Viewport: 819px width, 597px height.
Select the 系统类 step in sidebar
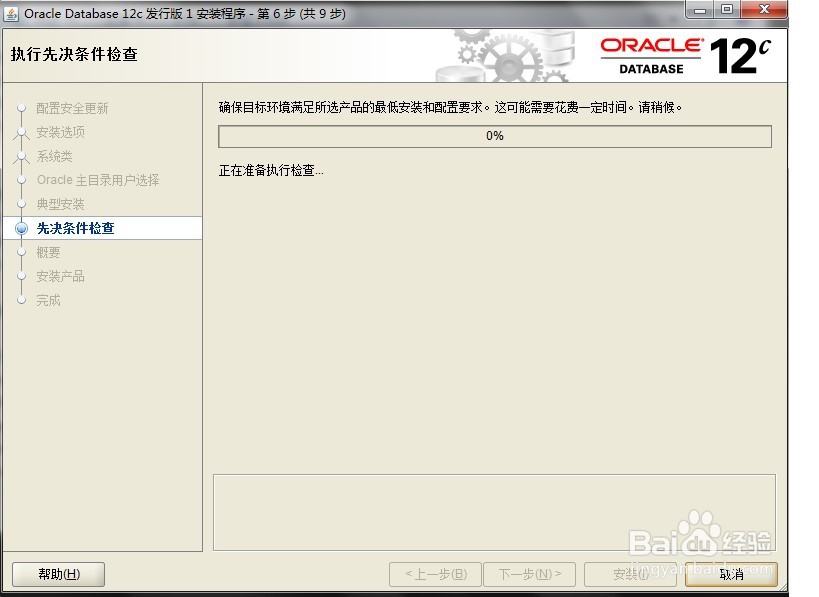54,156
